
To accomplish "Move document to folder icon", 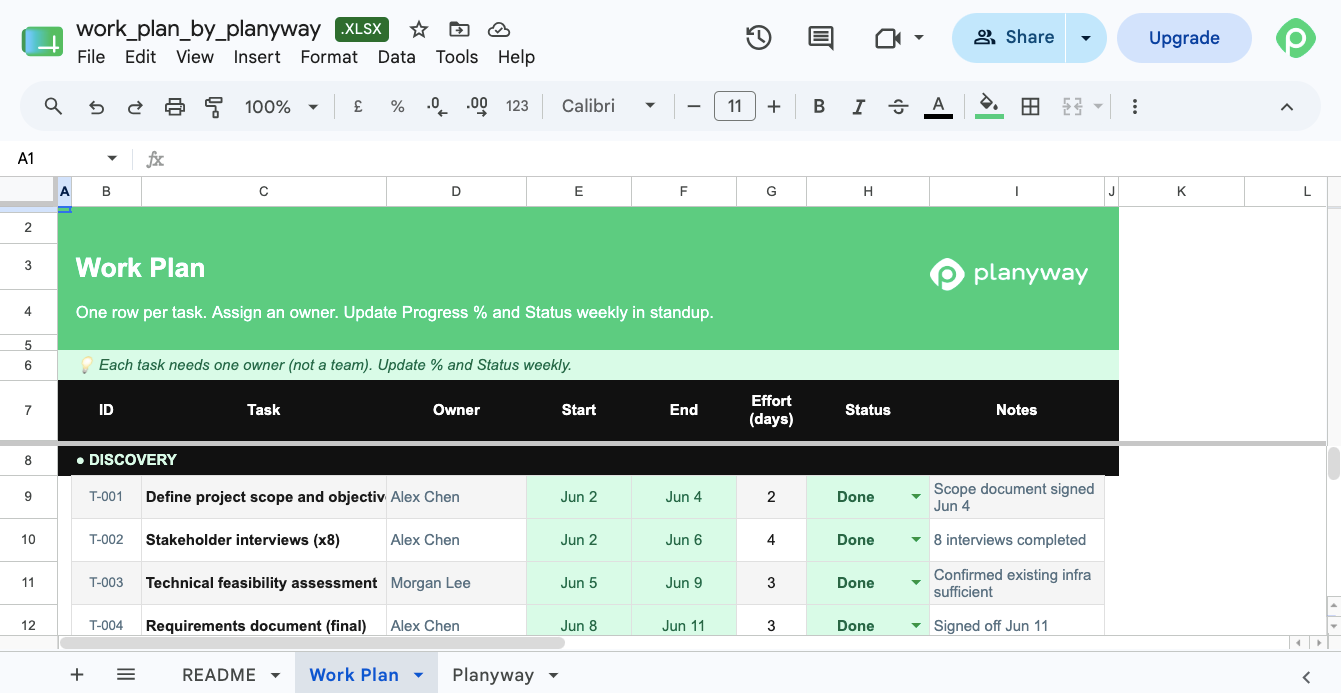I will tap(459, 29).
